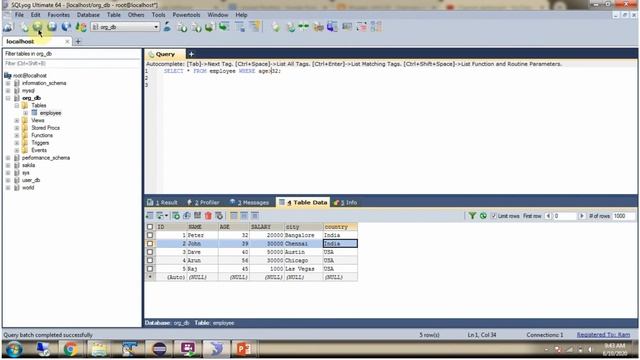Open the User Manager toolbar icon
The height and width of the screenshot is (360, 640).
pyautogui.click(x=167, y=27)
